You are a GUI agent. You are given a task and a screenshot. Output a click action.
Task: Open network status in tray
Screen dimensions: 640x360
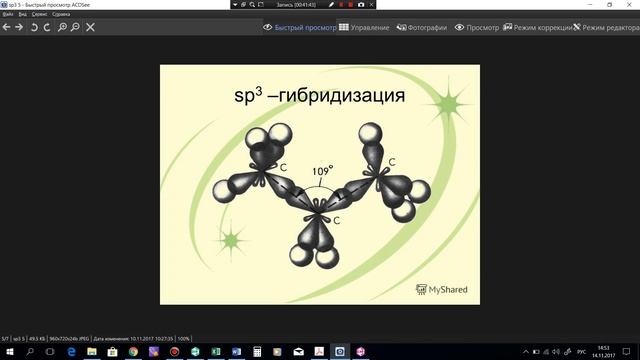(x=546, y=351)
